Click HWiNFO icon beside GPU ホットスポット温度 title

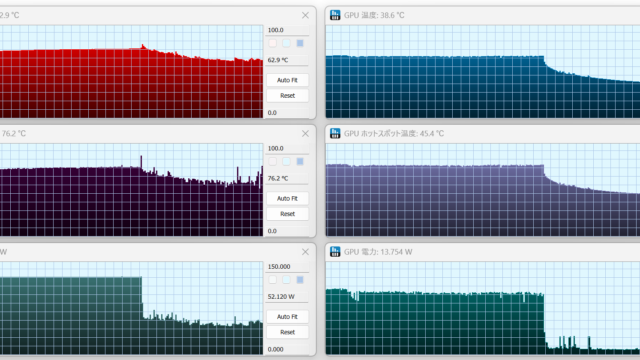[335, 133]
